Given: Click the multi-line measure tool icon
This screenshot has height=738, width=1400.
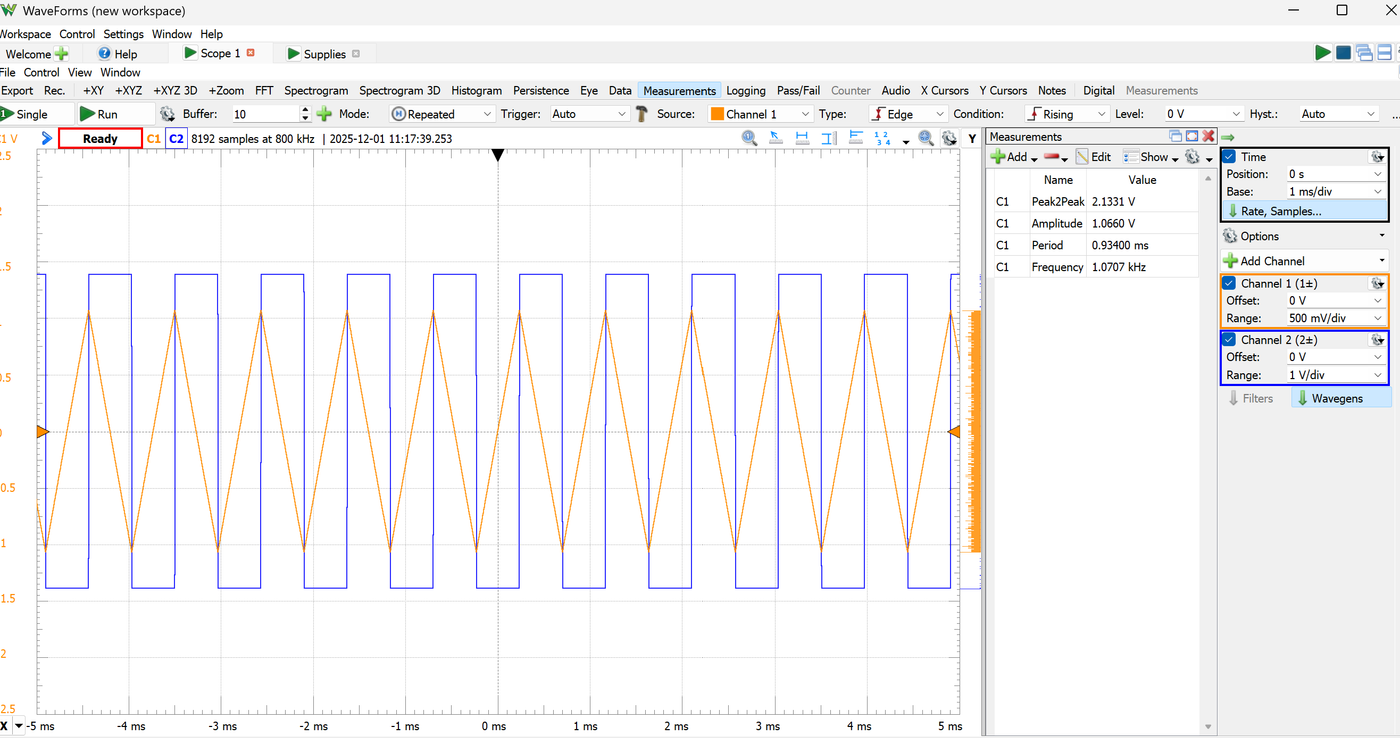Looking at the screenshot, I should point(856,139).
